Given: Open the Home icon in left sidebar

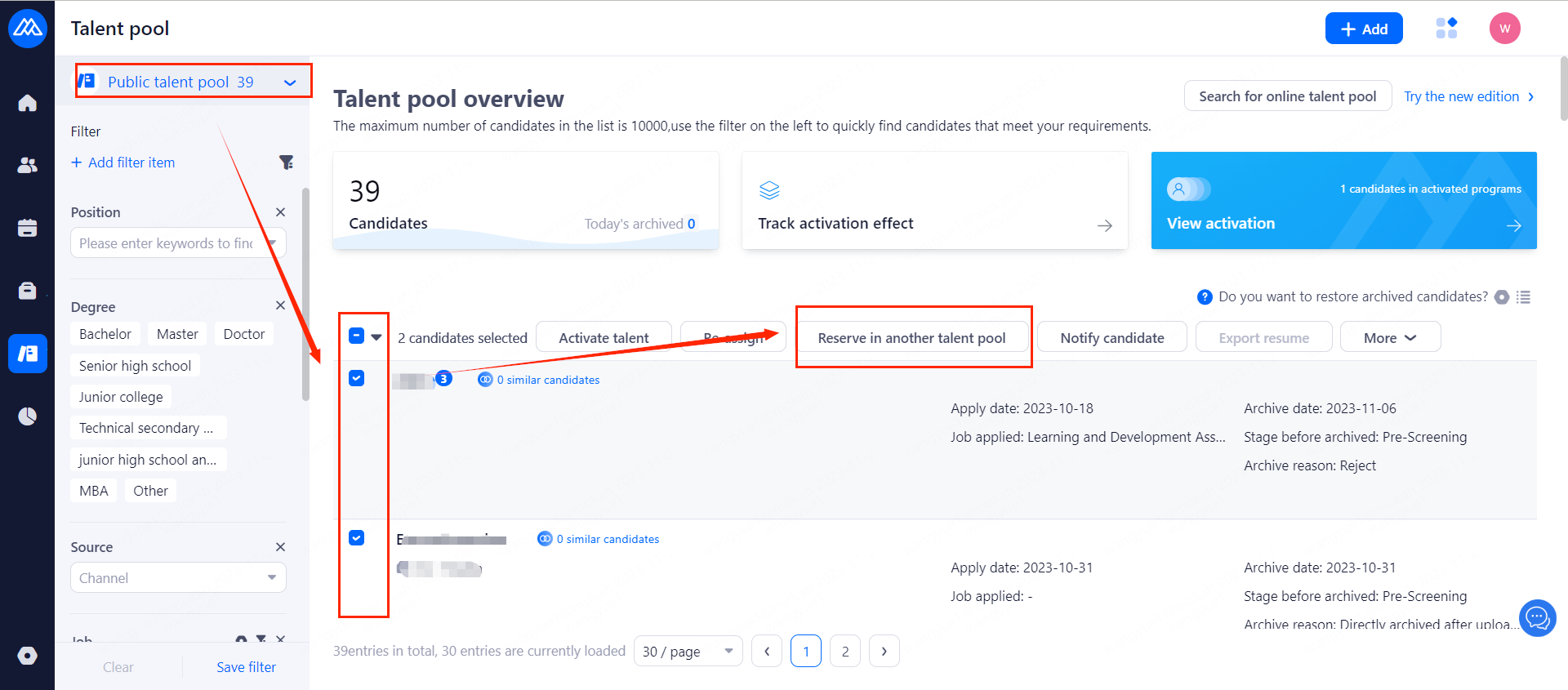Looking at the screenshot, I should (27, 103).
